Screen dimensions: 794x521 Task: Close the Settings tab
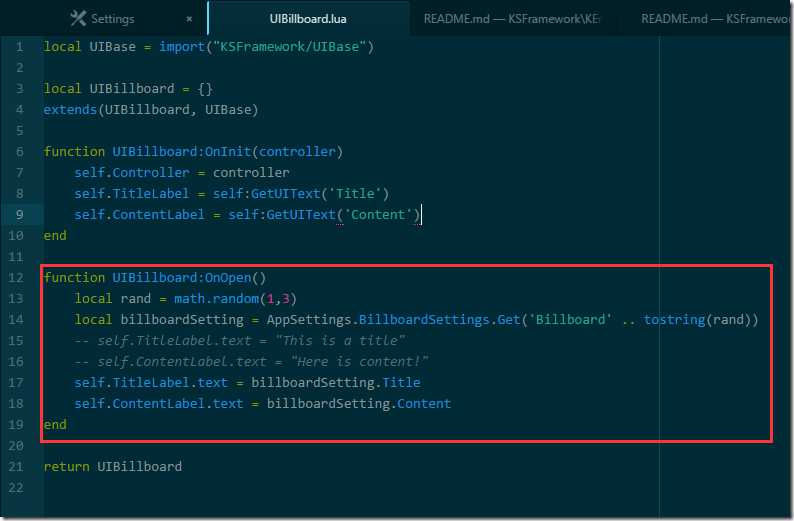tap(189, 19)
